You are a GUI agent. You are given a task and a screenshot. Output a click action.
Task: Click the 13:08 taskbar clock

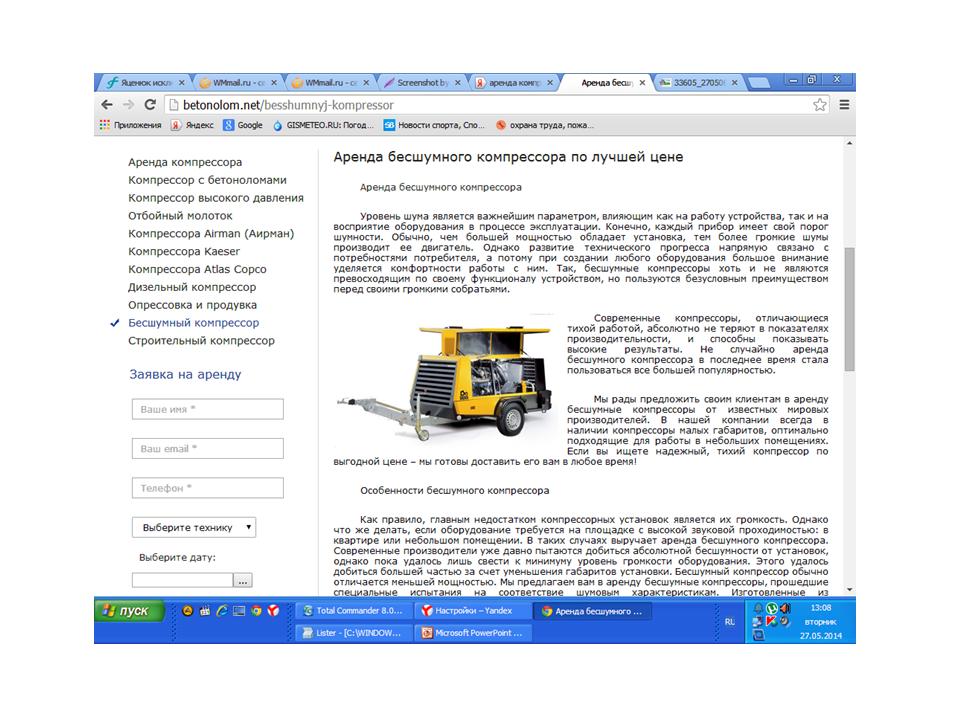[820, 608]
